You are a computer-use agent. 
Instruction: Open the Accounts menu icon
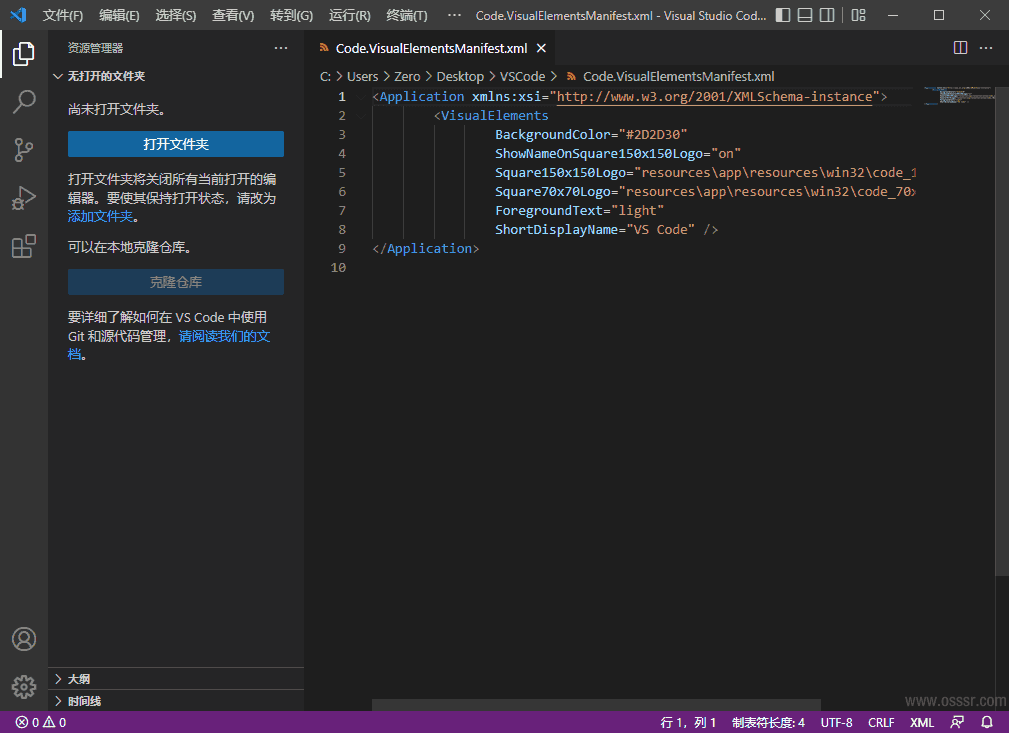point(24,639)
